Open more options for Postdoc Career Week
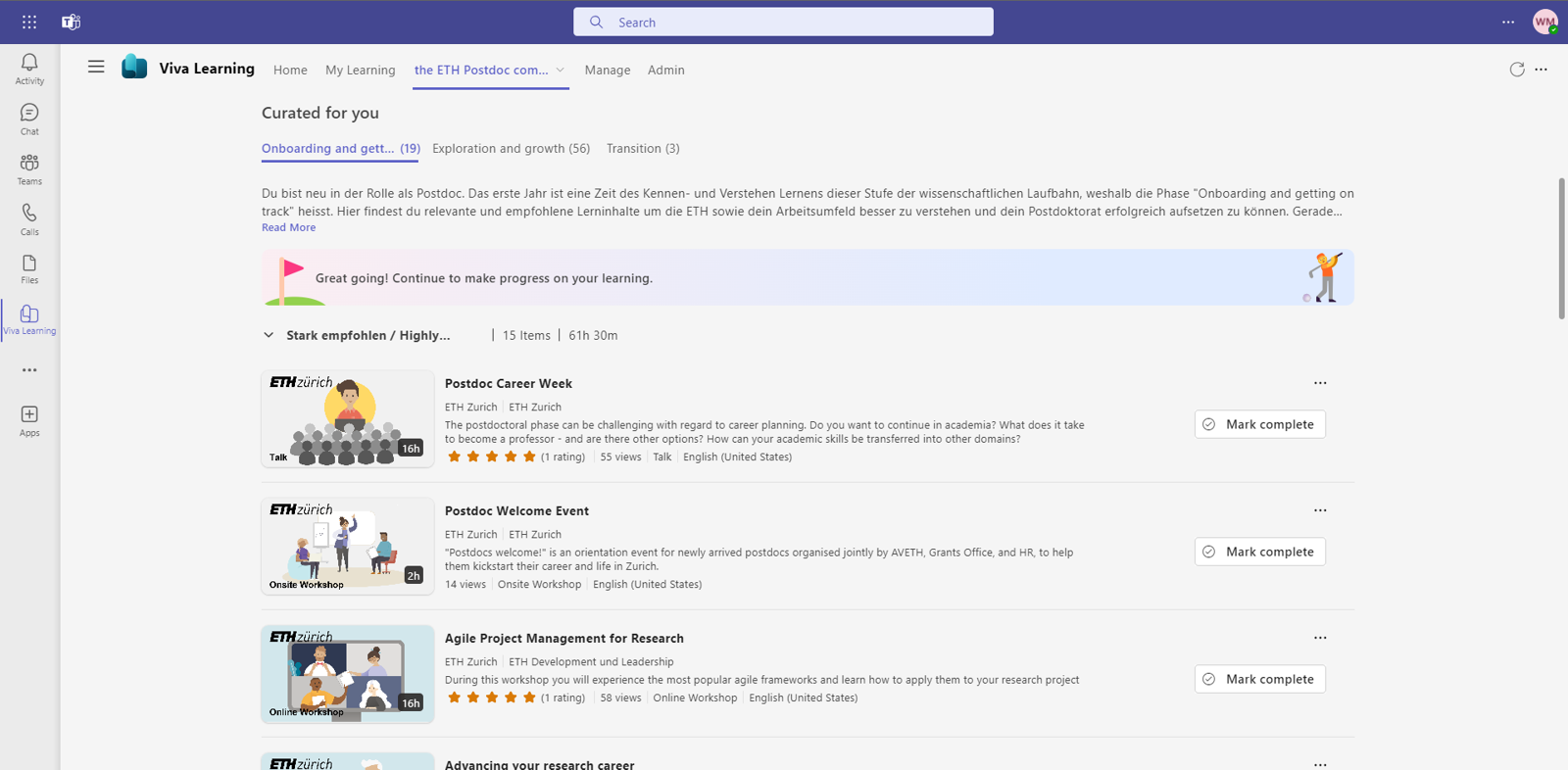Viewport: 1568px width, 770px height. (x=1320, y=383)
